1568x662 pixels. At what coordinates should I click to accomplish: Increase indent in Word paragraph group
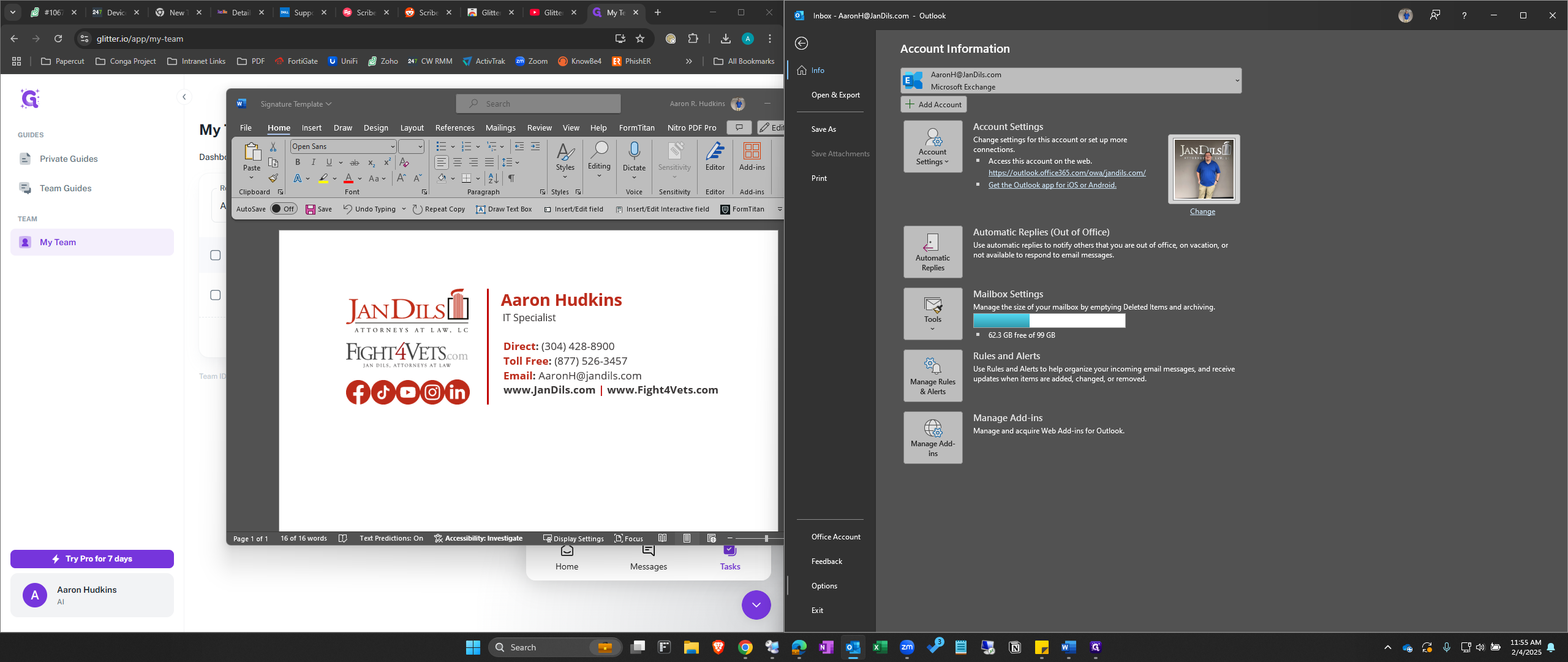coord(535,146)
